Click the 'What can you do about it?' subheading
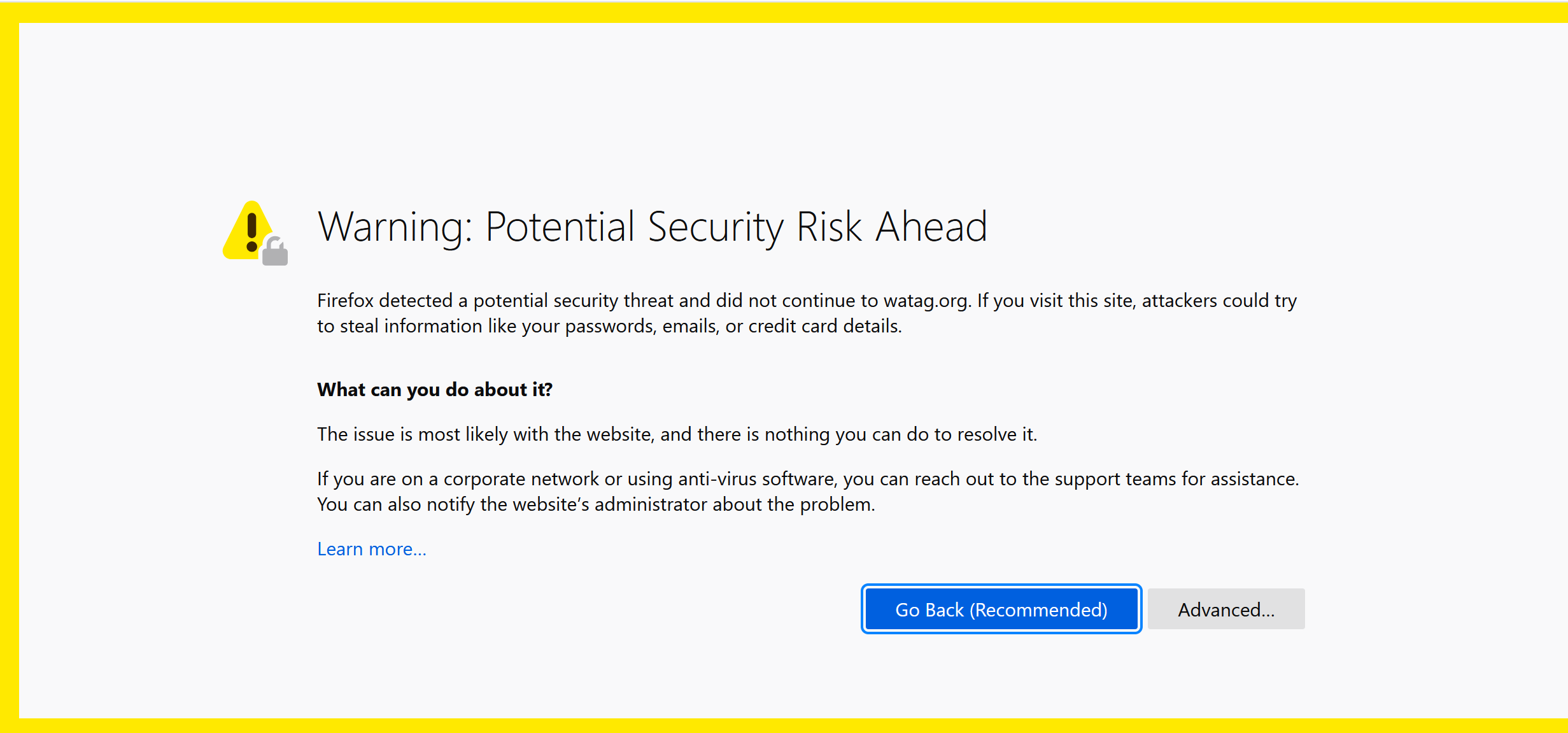 [435, 390]
